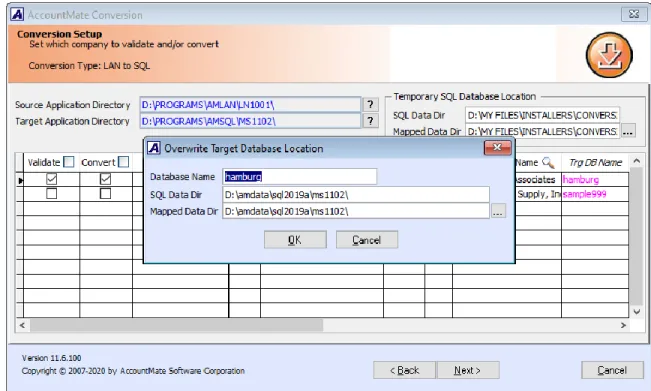Click the Database Name field containing hamburg
The width and height of the screenshot is (651, 391).
click(x=300, y=176)
